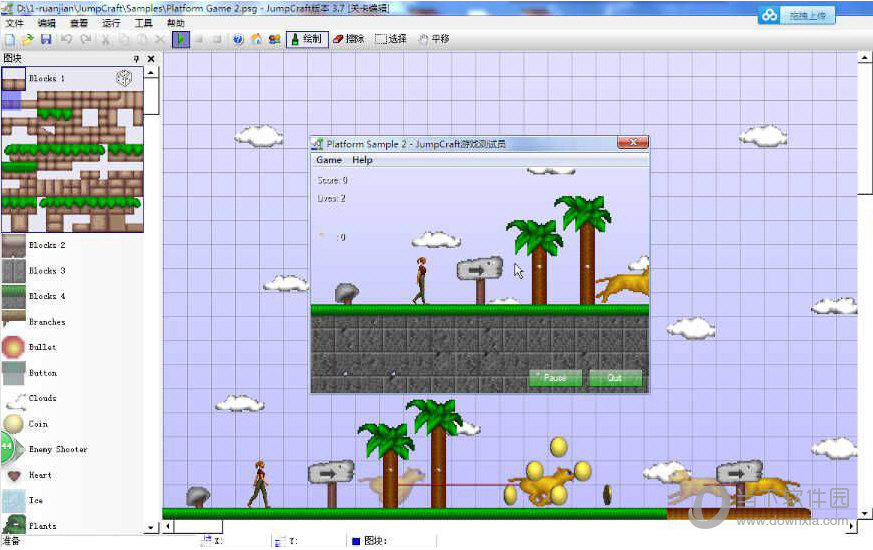The width and height of the screenshot is (873, 550).
Task: Run the game with the green play icon
Action: (x=181, y=40)
